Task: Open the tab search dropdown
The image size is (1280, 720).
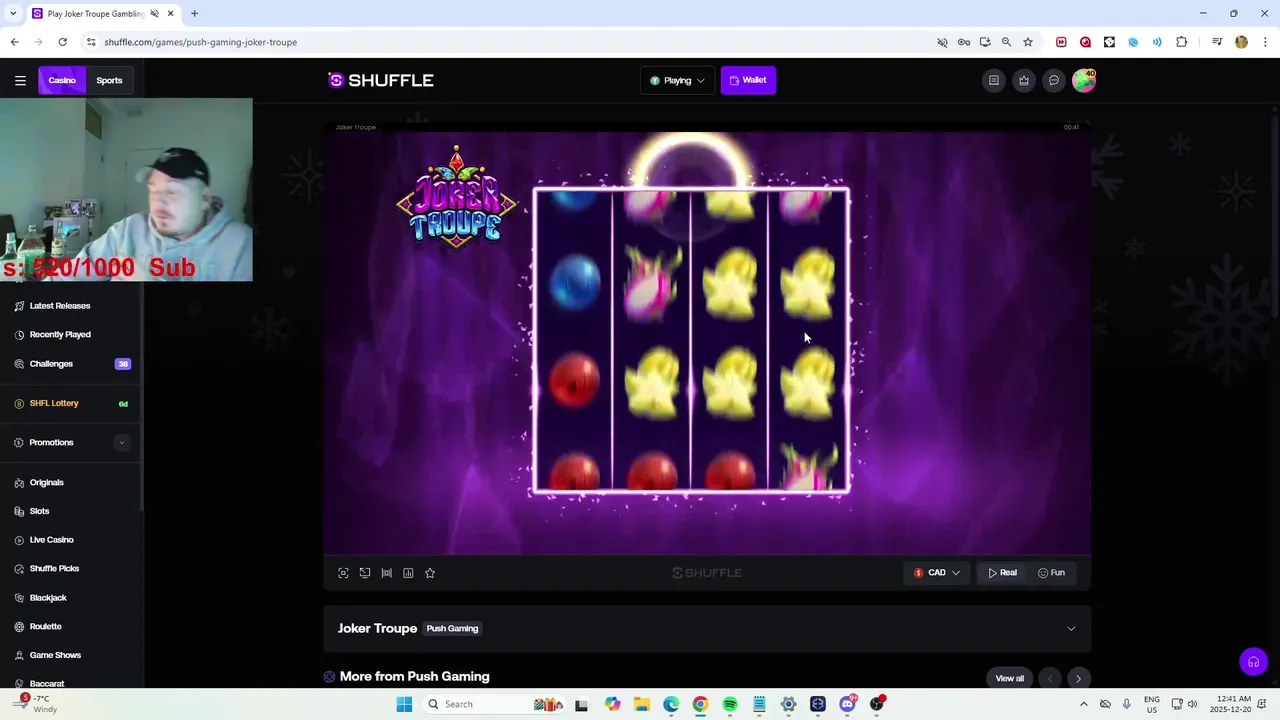Action: [x=12, y=14]
